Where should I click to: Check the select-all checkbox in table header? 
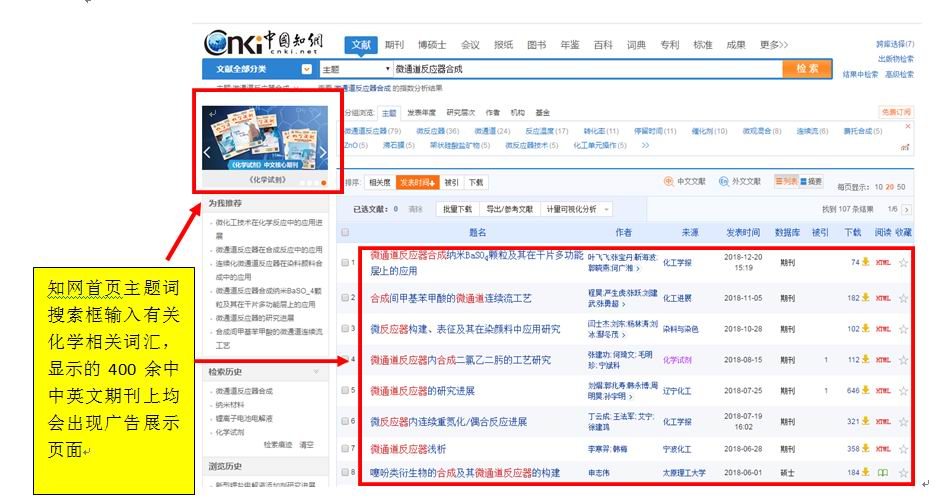[x=345, y=232]
